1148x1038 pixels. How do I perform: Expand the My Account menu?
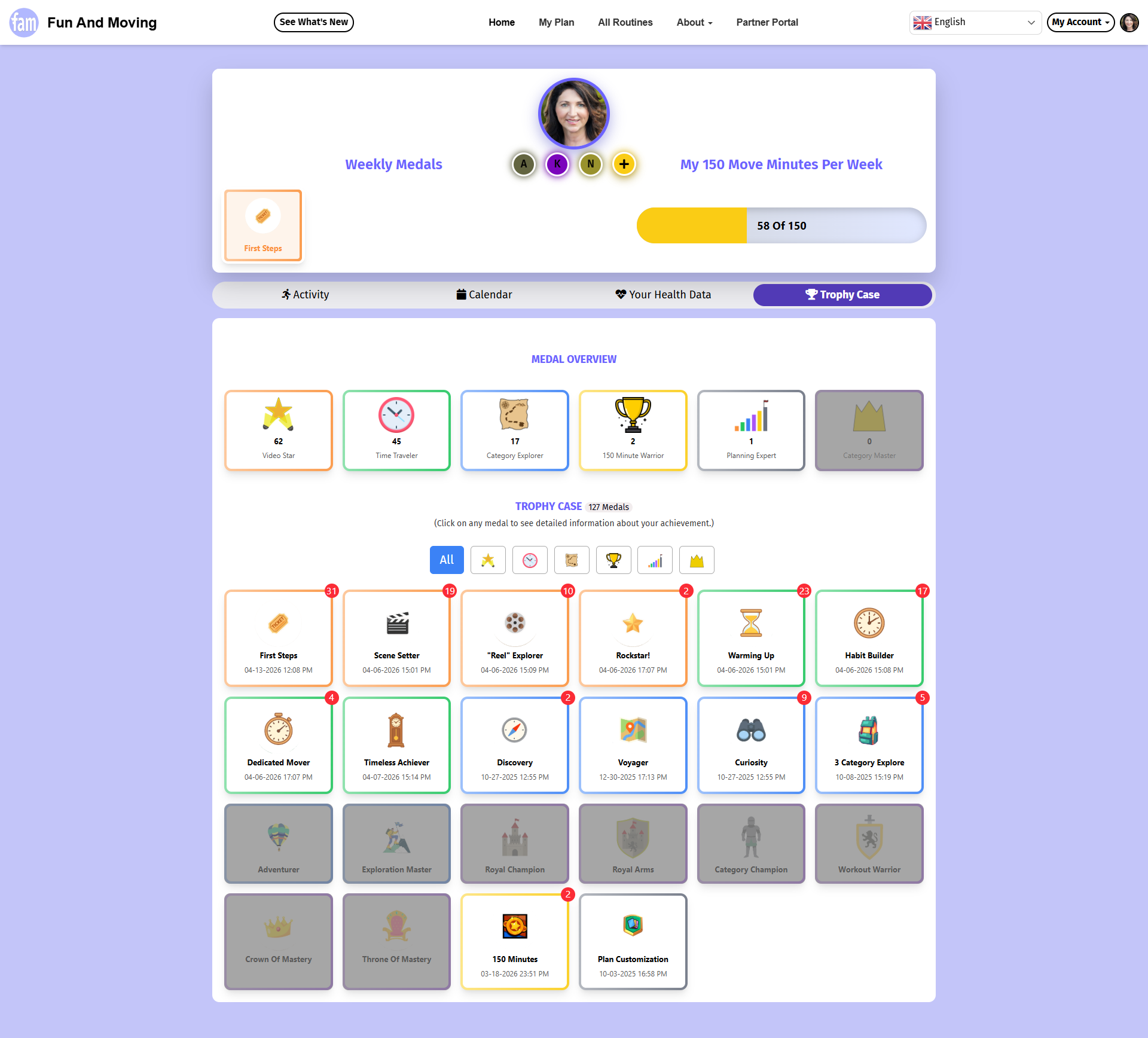pyautogui.click(x=1080, y=23)
